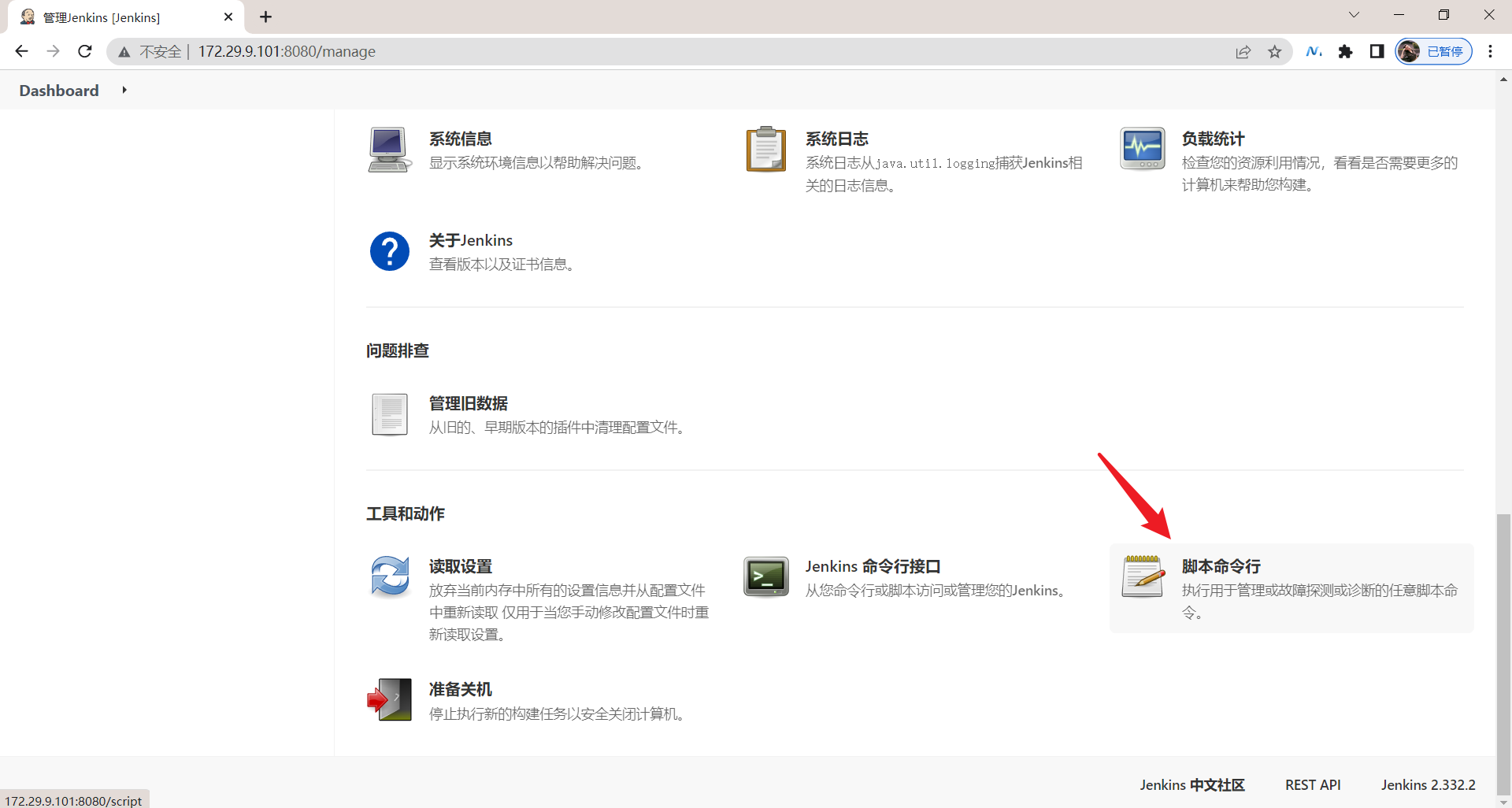The width and height of the screenshot is (1512, 808).
Task: Open the 系统日志 link
Action: [x=836, y=139]
